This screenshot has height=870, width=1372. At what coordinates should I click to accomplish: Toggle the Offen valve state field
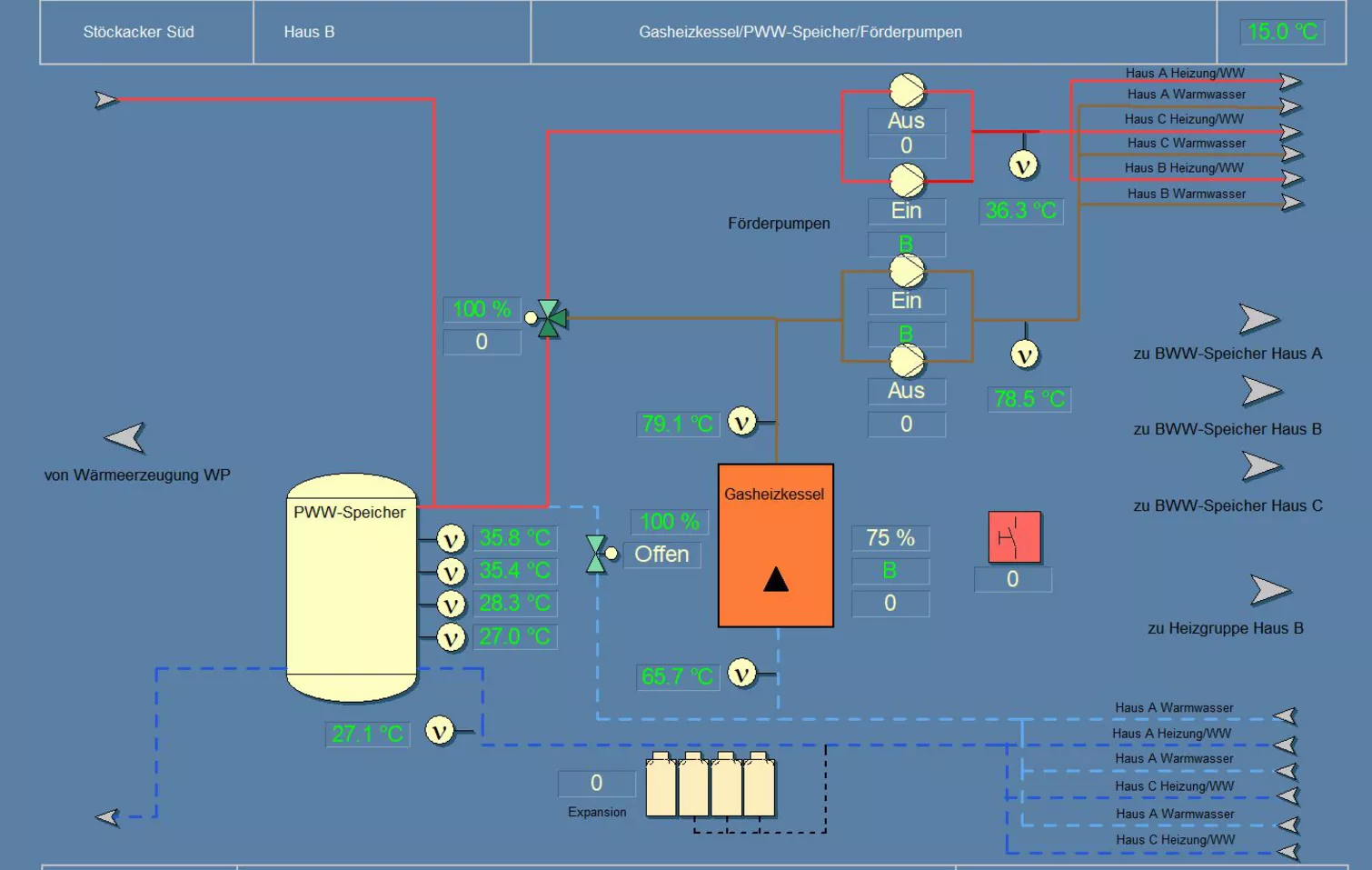tap(661, 555)
